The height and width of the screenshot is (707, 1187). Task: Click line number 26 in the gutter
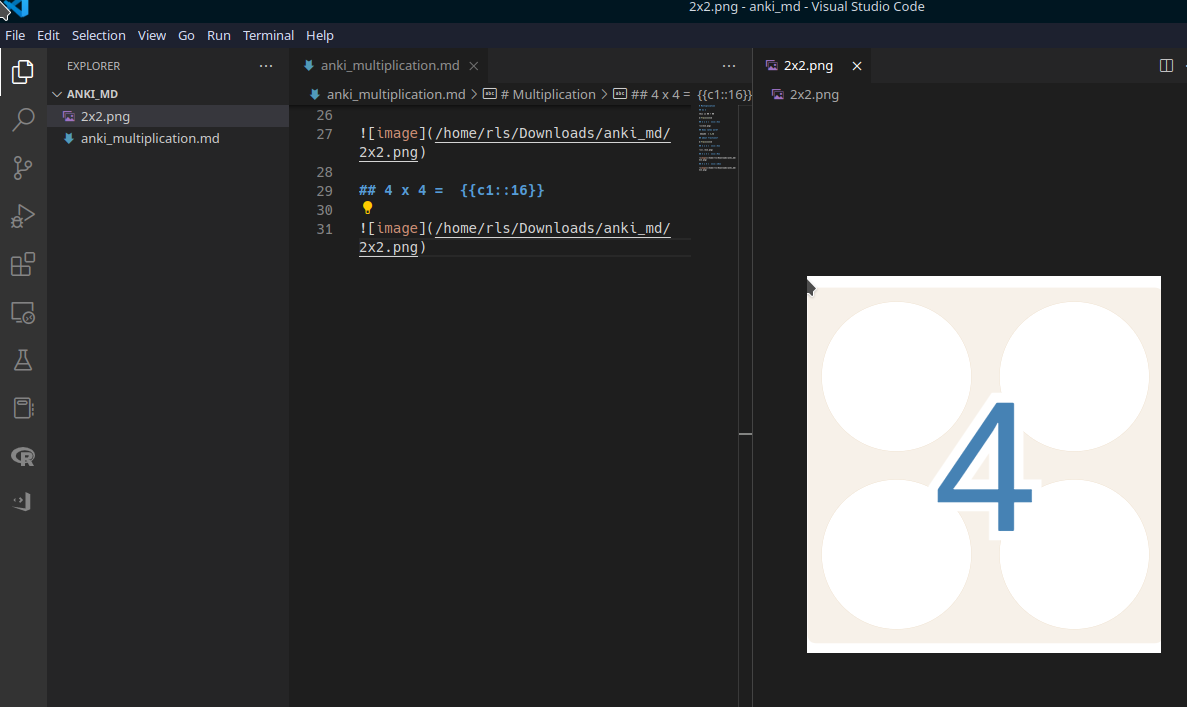click(325, 115)
